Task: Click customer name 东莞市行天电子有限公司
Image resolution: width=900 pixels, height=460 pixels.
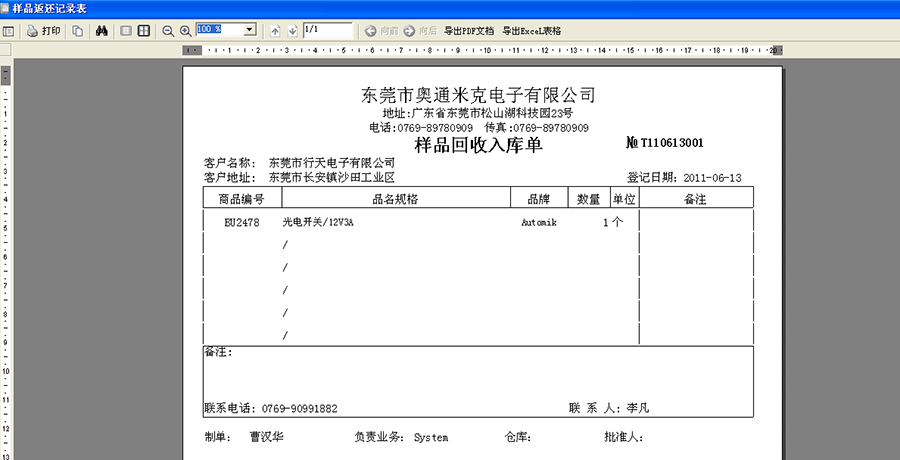Action: tap(332, 163)
